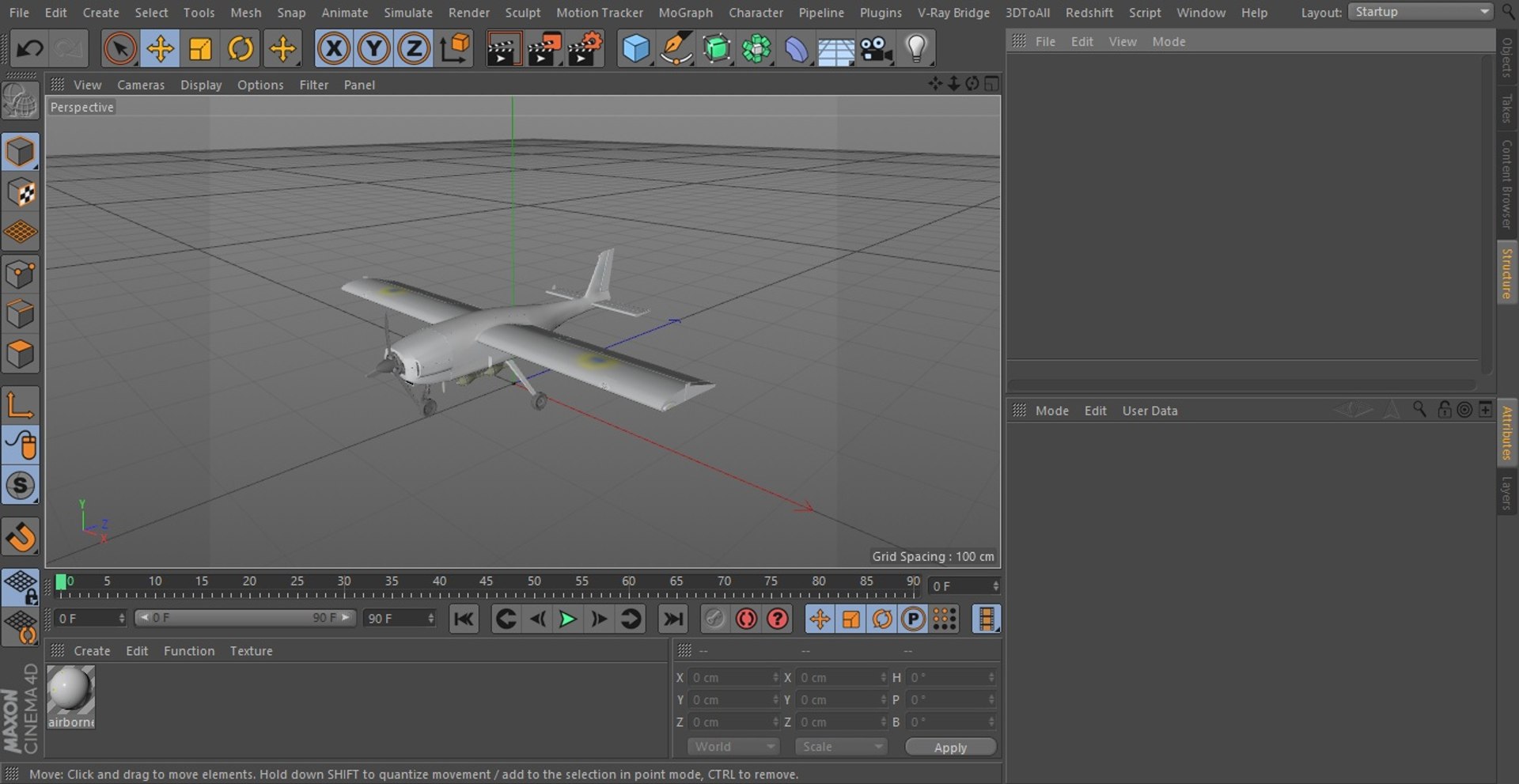This screenshot has height=784, width=1519.
Task: Open the Scale size-mode dropdown
Action: [x=841, y=747]
